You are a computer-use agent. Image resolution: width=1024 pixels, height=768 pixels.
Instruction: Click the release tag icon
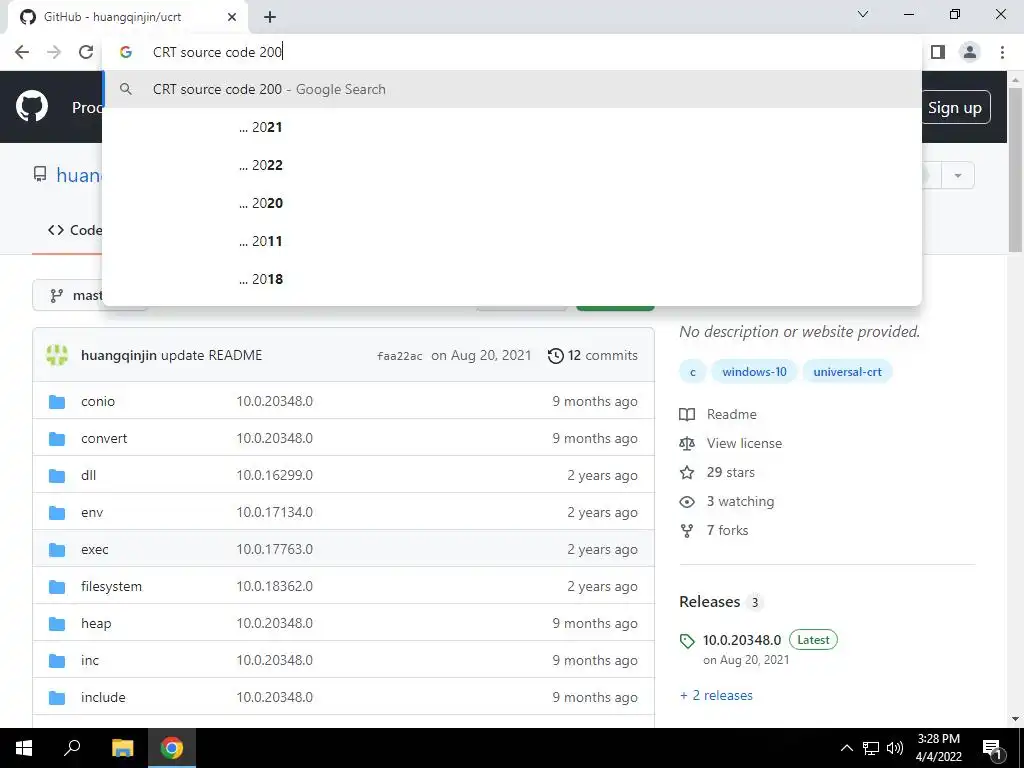687,641
